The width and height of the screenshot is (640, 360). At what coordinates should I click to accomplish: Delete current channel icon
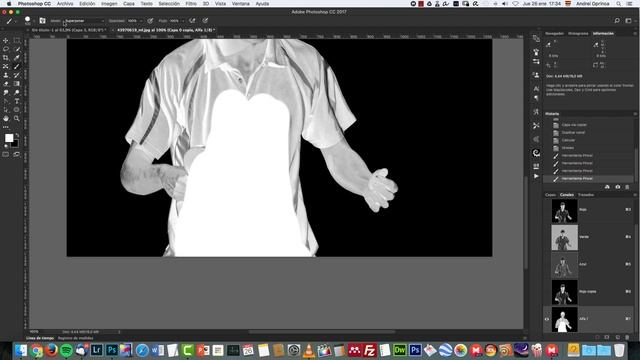click(627, 337)
